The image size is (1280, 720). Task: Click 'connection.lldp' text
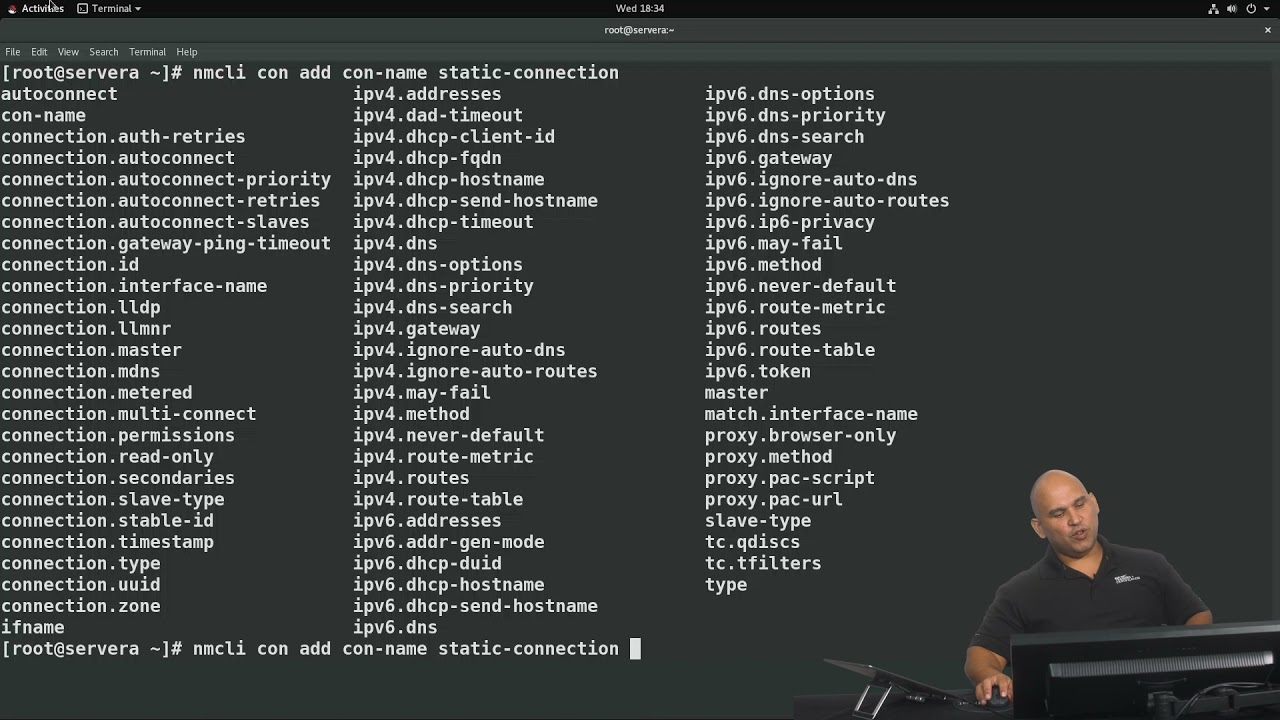click(x=80, y=307)
